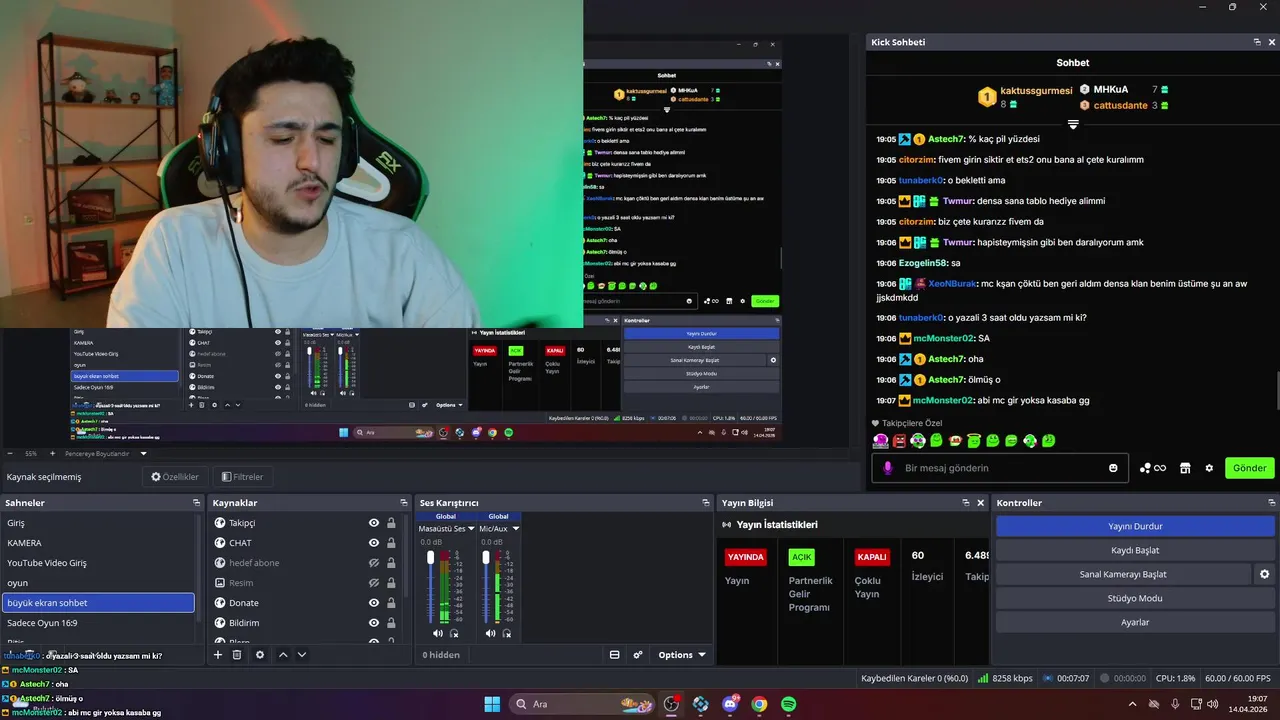Collapse the chat leaderboard chevron
This screenshot has width=1280, height=720.
pos(1073,125)
